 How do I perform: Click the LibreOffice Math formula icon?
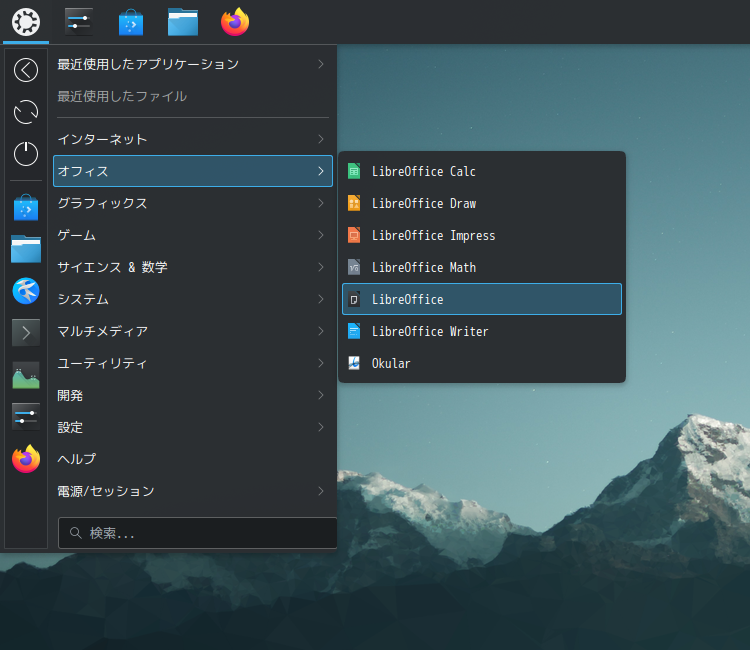pyautogui.click(x=354, y=267)
